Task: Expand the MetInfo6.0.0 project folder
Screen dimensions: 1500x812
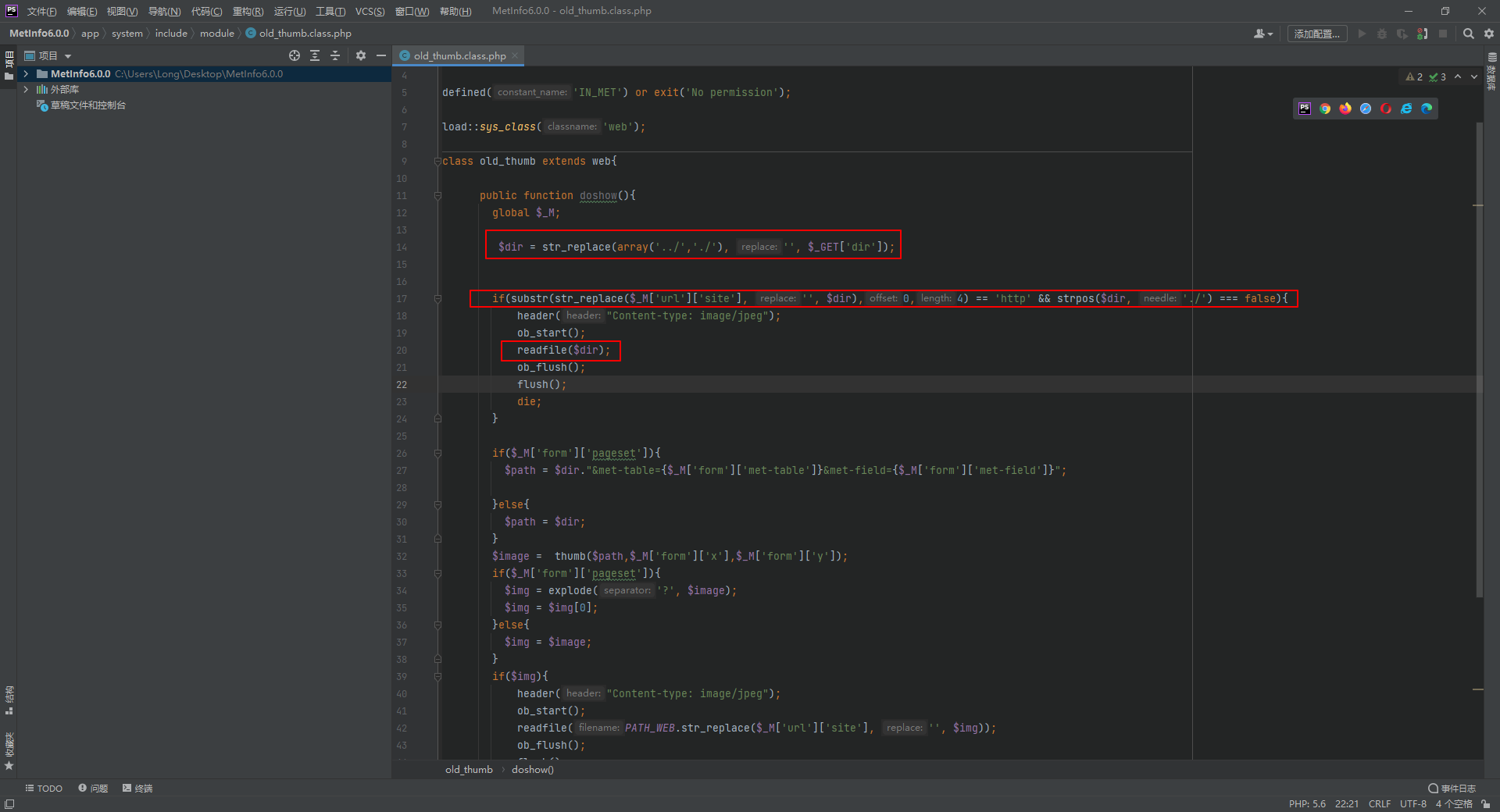Action: click(x=26, y=73)
